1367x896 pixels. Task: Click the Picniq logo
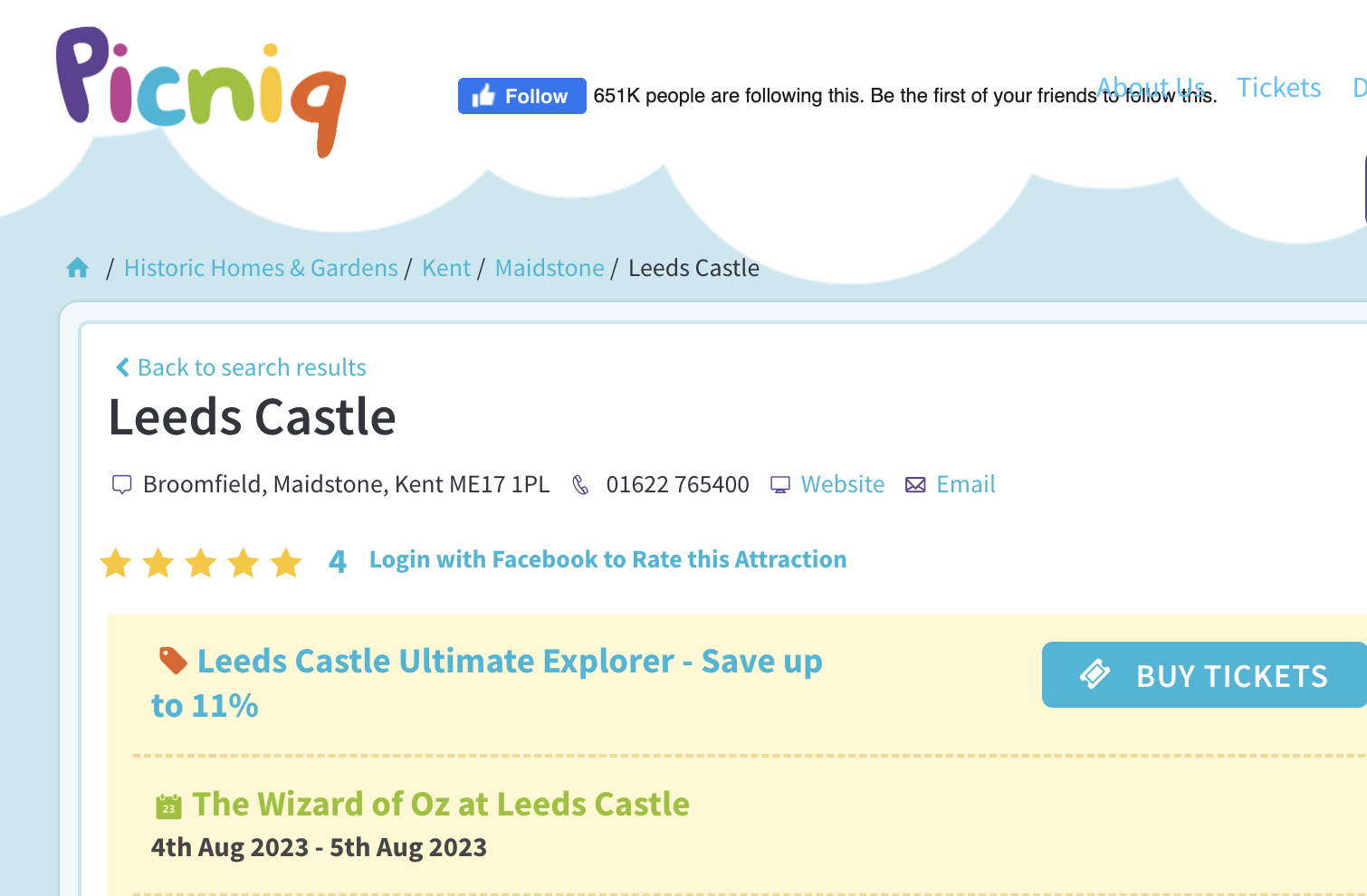[200, 91]
